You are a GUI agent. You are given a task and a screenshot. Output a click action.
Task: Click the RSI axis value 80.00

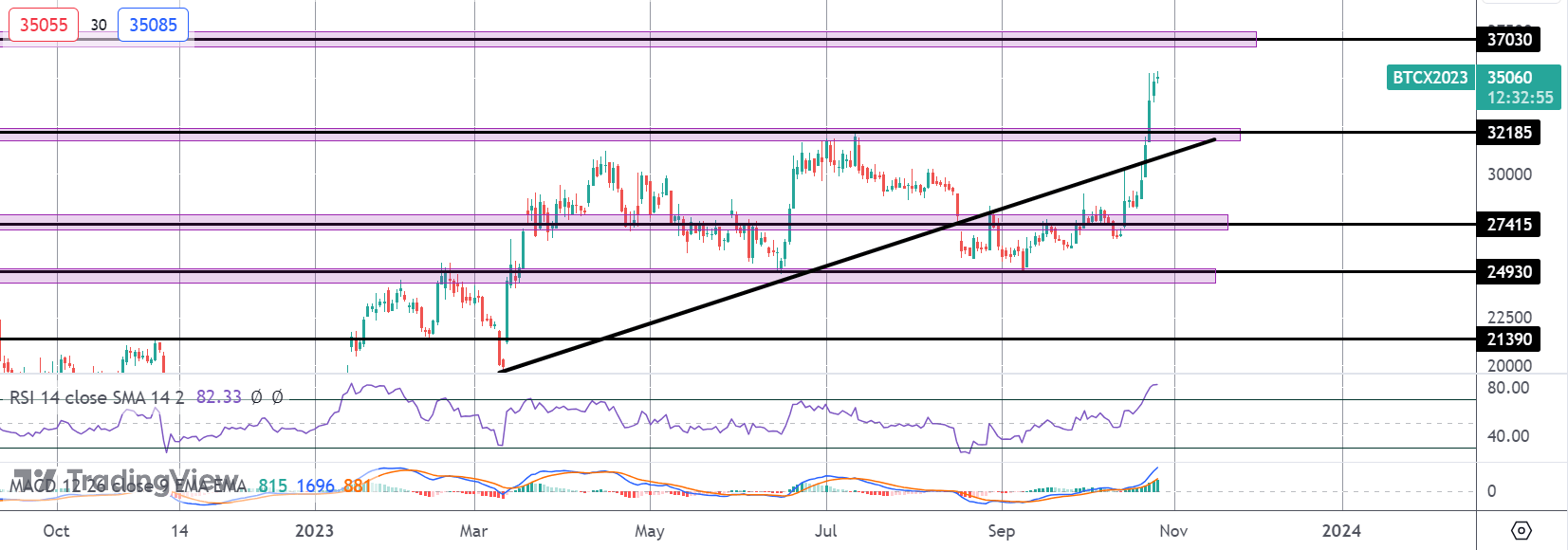(1508, 388)
